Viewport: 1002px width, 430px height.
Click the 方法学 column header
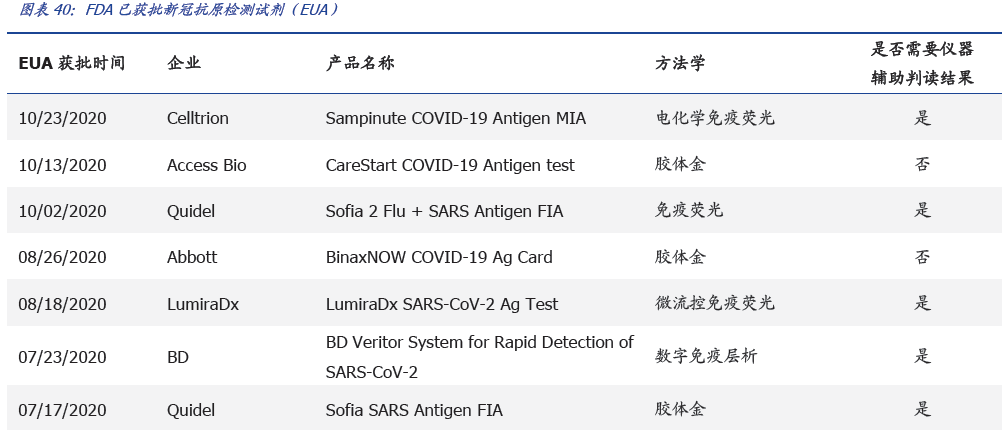[x=680, y=63]
